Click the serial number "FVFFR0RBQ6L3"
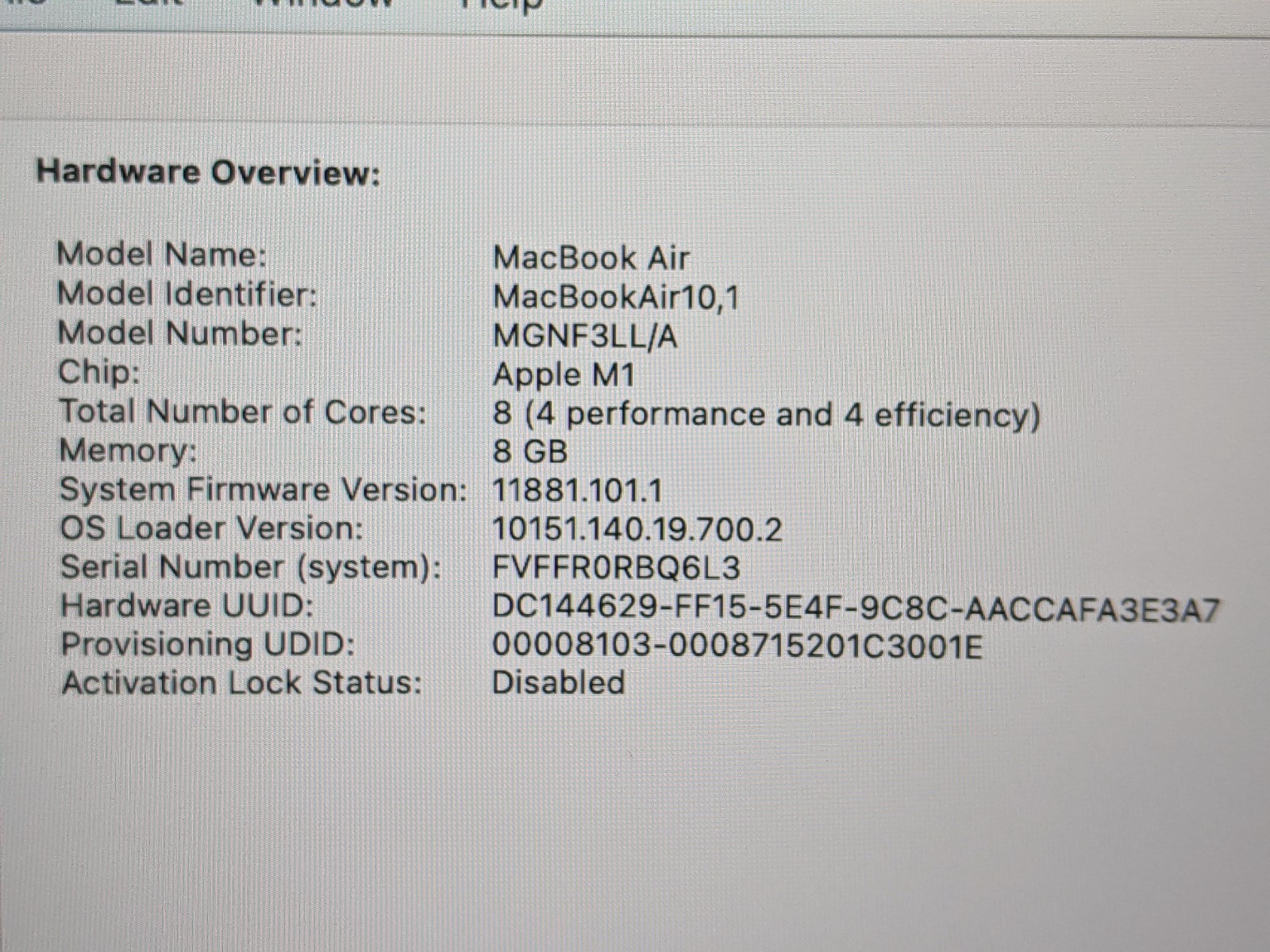Viewport: 1270px width, 952px height. click(617, 569)
